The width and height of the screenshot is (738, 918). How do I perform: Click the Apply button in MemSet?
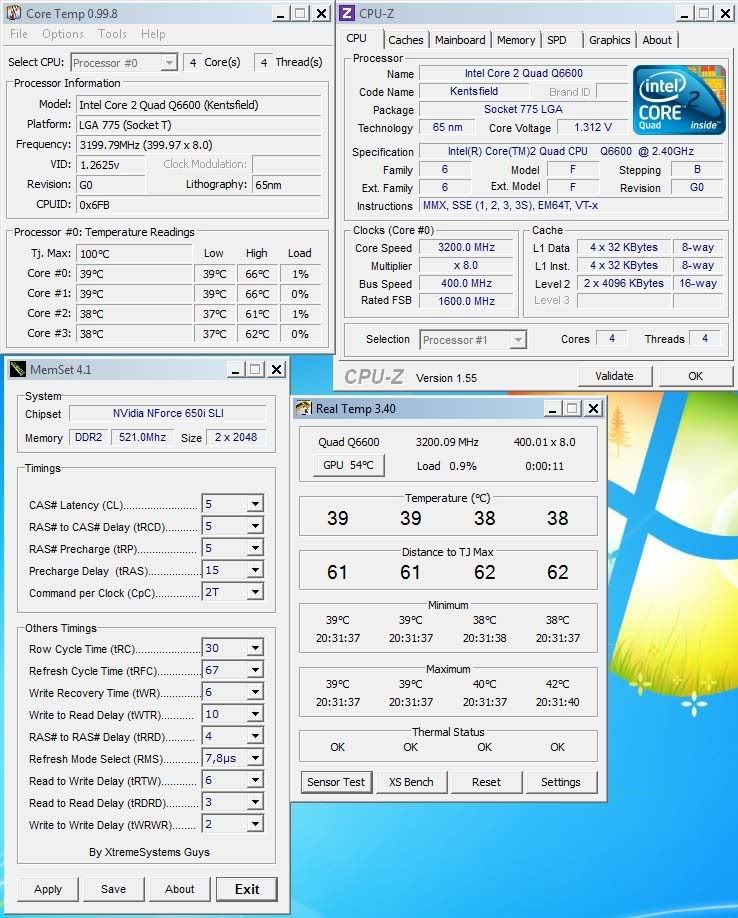pos(48,889)
